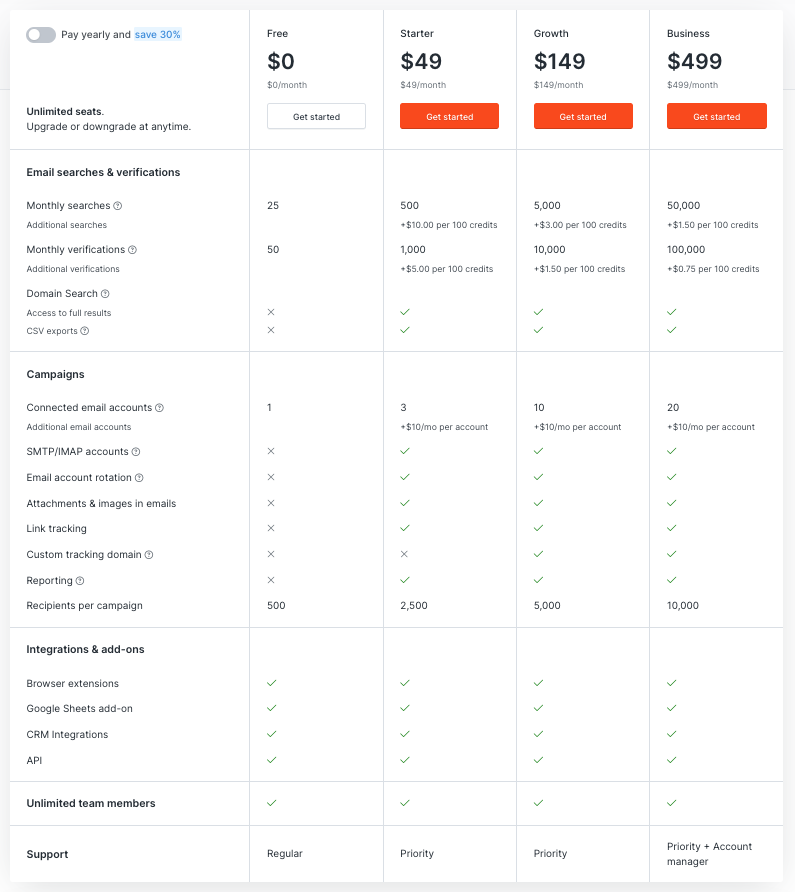Click the CSV exports question mark icon
795x892 pixels.
coord(84,331)
